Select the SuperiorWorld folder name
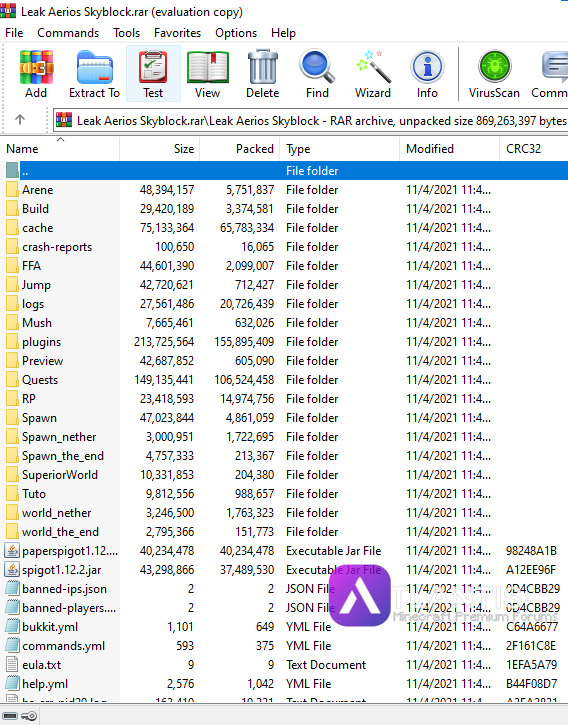Image resolution: width=568 pixels, height=725 pixels. tap(60, 475)
